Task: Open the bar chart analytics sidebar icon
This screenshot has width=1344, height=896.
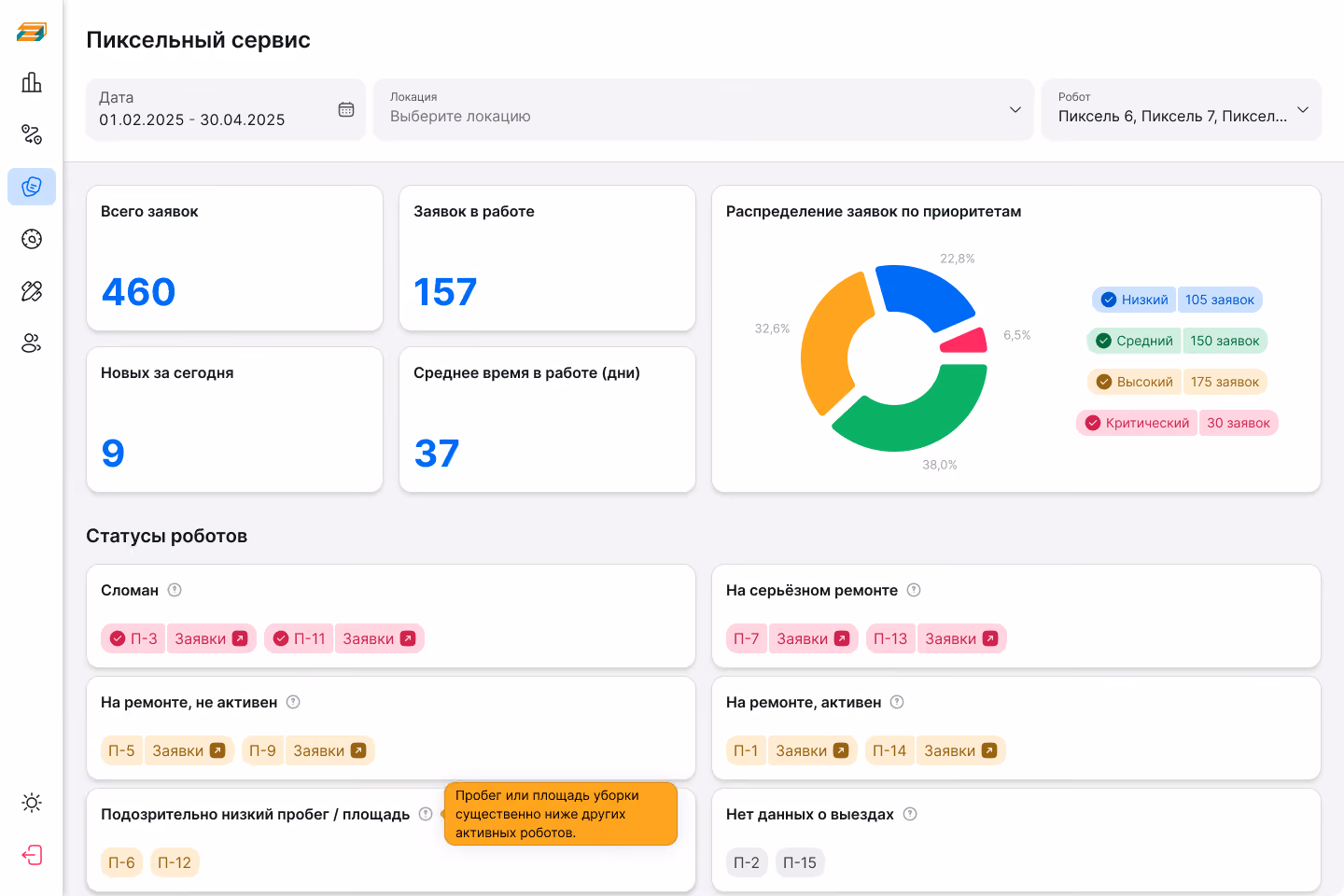Action: tap(32, 82)
